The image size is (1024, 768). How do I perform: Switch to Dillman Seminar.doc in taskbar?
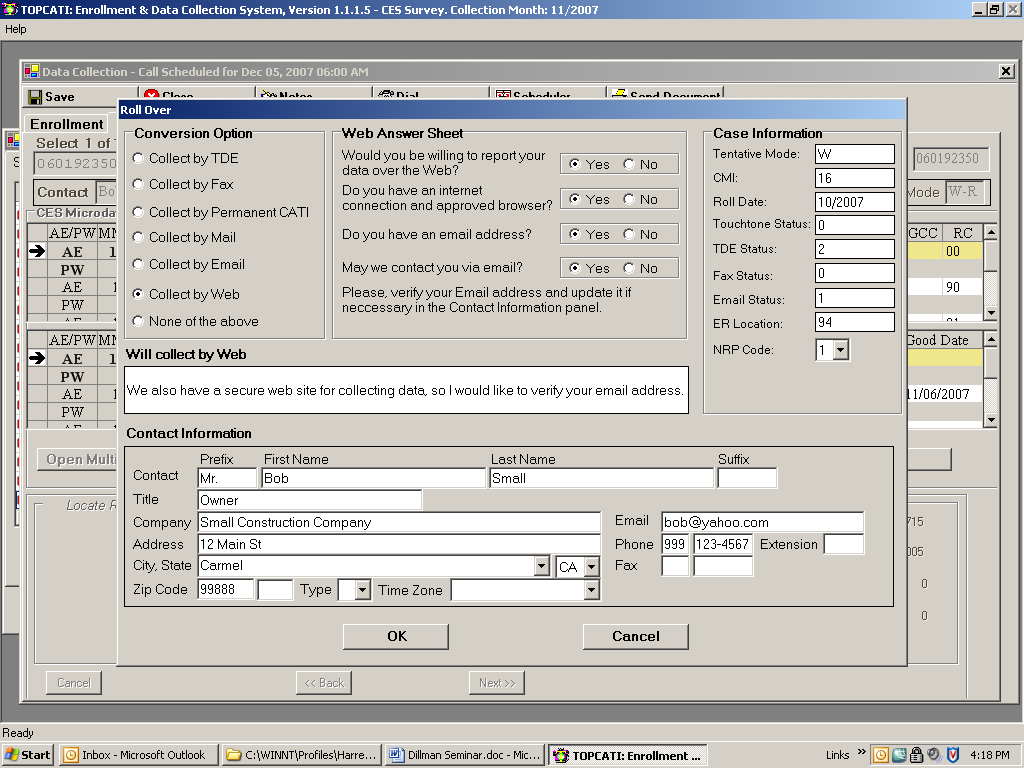tap(463, 755)
